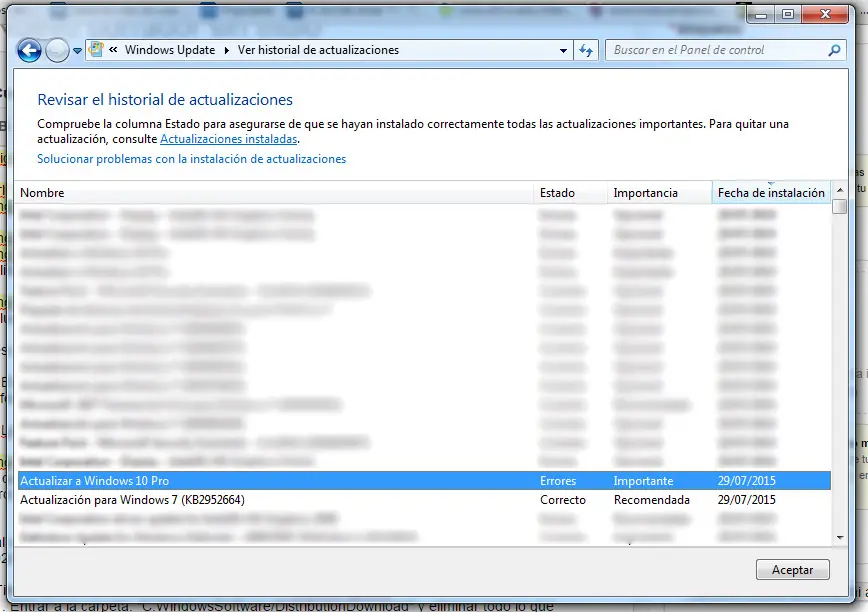868x612 pixels.
Task: Close the Windows Update window
Action: click(825, 14)
